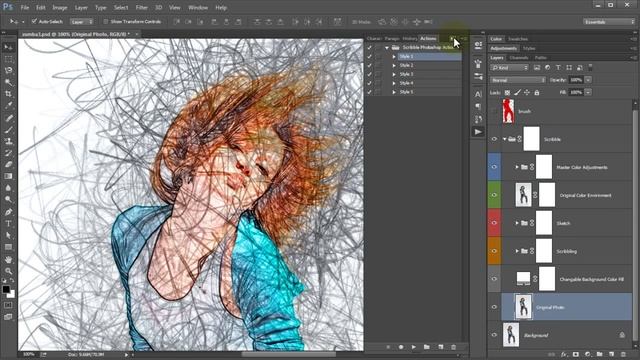Select the Blur tool
Screen dimensions: 640x360
click(8, 188)
